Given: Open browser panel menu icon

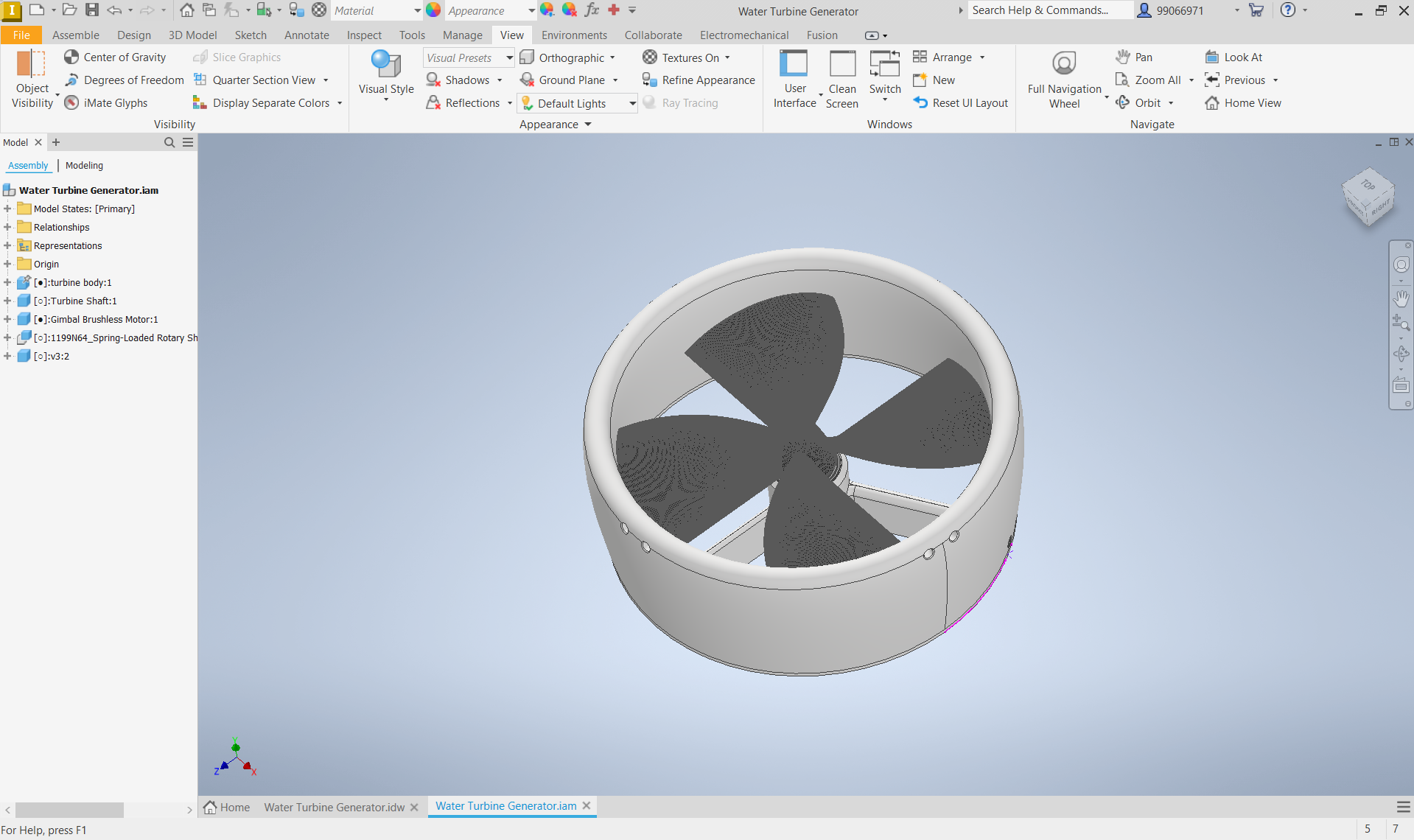Looking at the screenshot, I should click(188, 142).
